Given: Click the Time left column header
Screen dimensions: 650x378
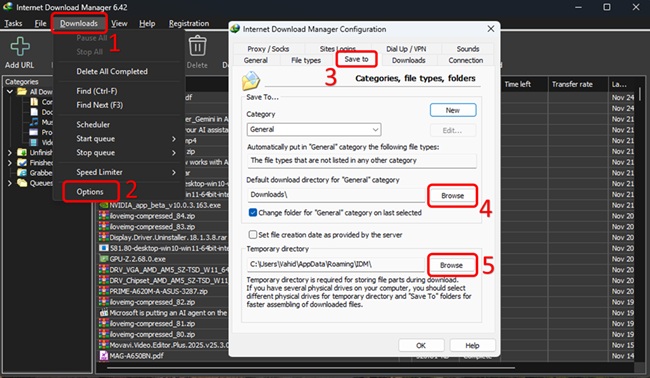Looking at the screenshot, I should click(524, 84).
